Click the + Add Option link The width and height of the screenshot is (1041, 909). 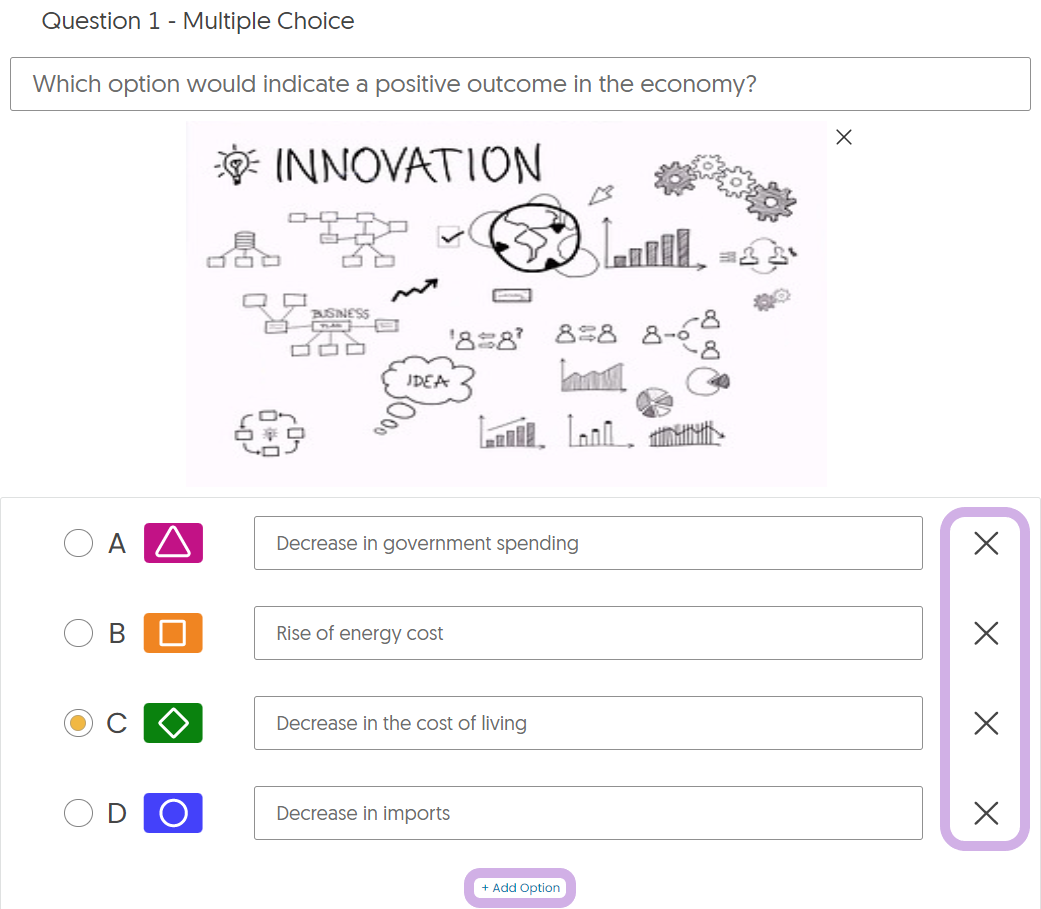click(x=520, y=888)
